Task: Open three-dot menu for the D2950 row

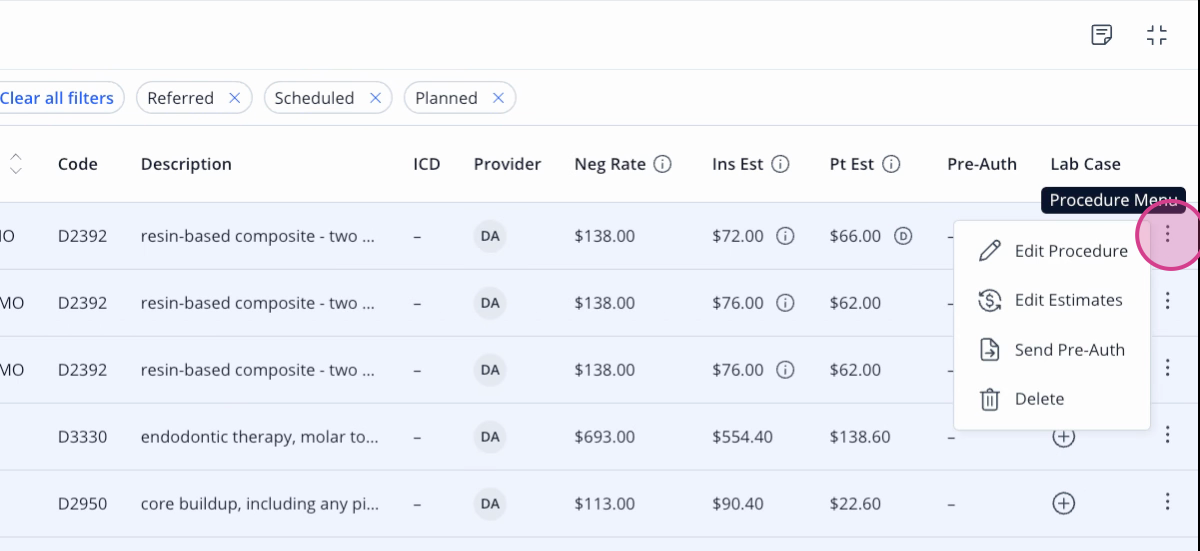Action: tap(1167, 501)
